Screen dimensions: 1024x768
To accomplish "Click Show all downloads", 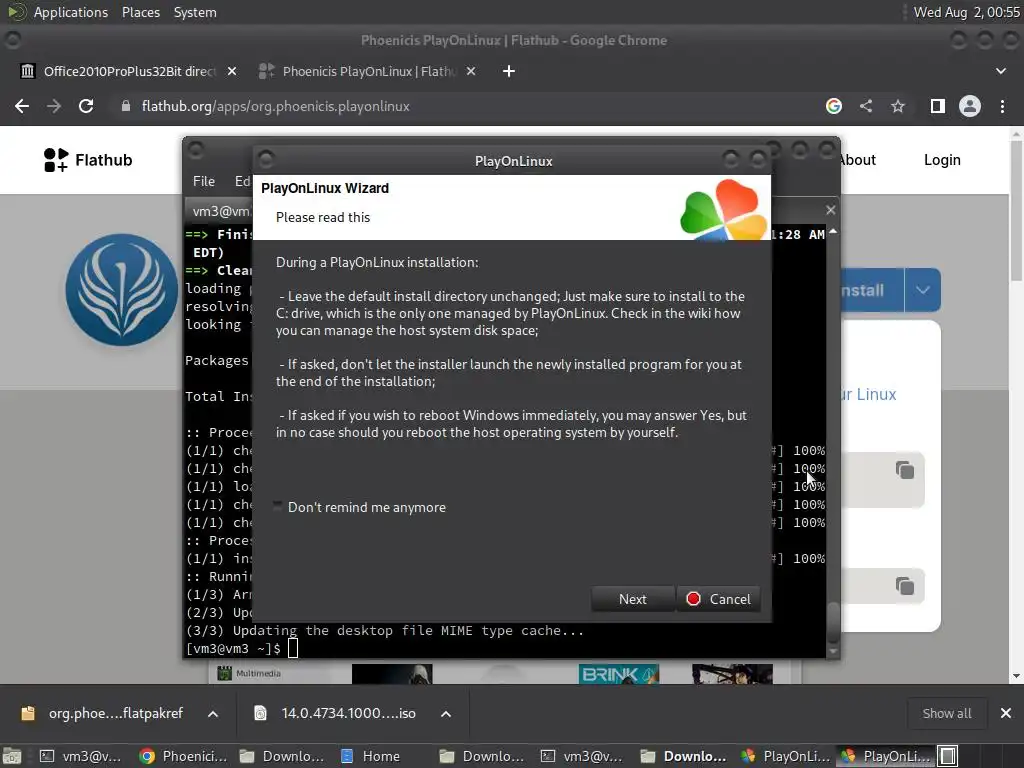I will click(946, 714).
